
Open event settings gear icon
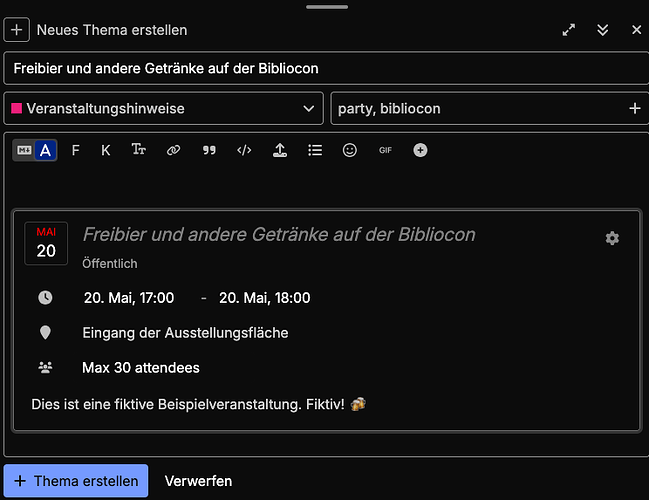[612, 238]
